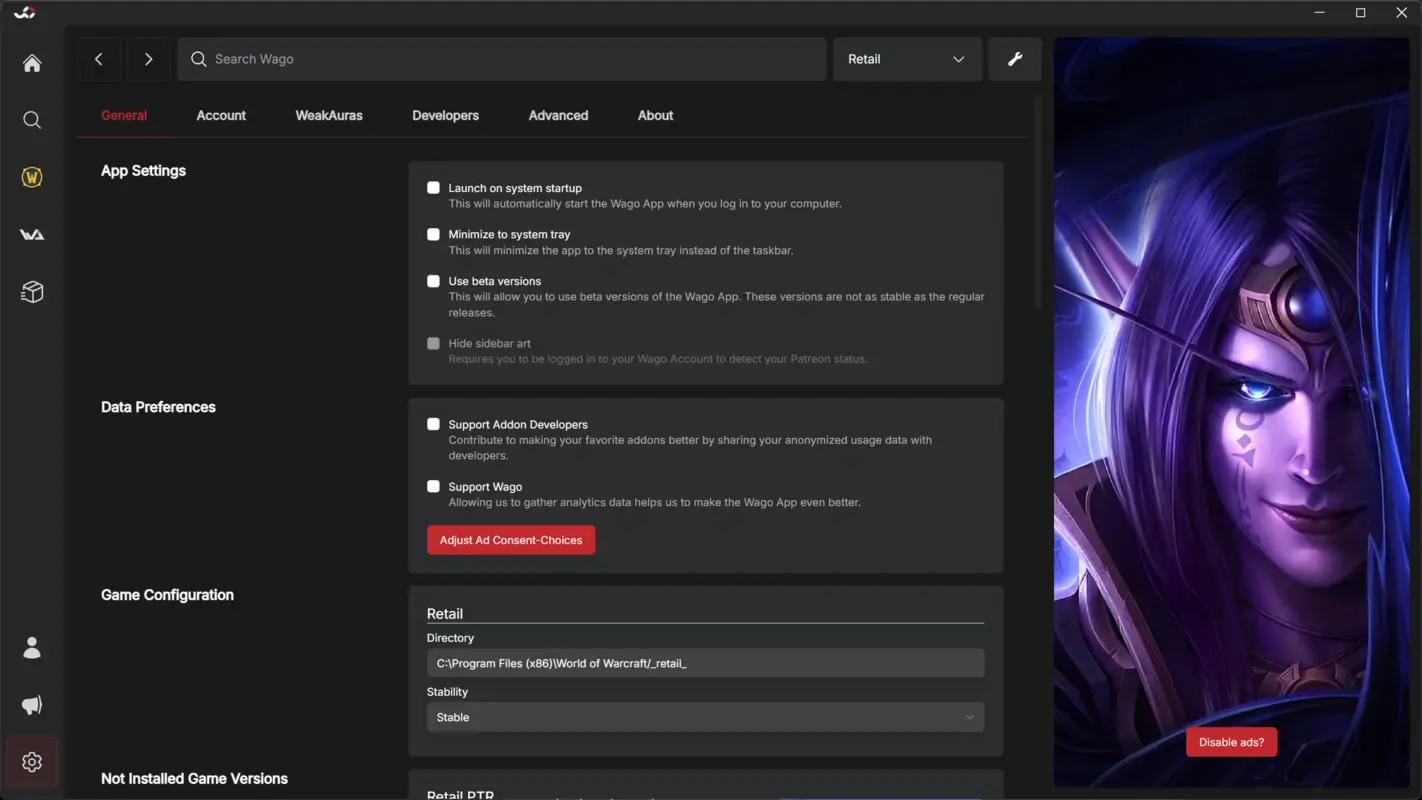1422x800 pixels.
Task: Open the WeakAuras section in the sidebar
Action: [x=31, y=234]
